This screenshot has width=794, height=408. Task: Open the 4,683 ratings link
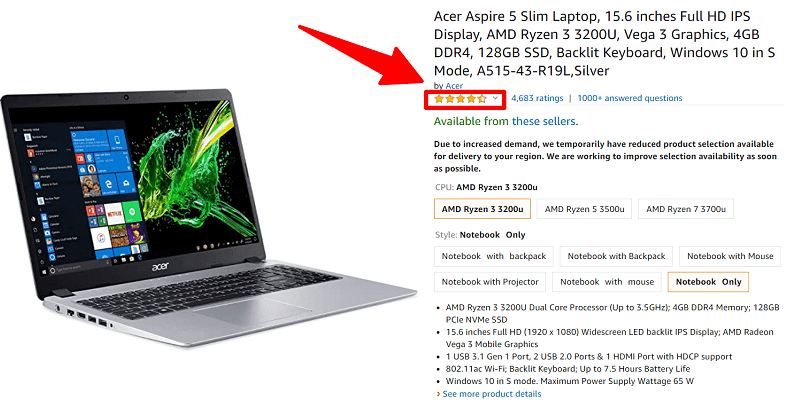[x=537, y=98]
